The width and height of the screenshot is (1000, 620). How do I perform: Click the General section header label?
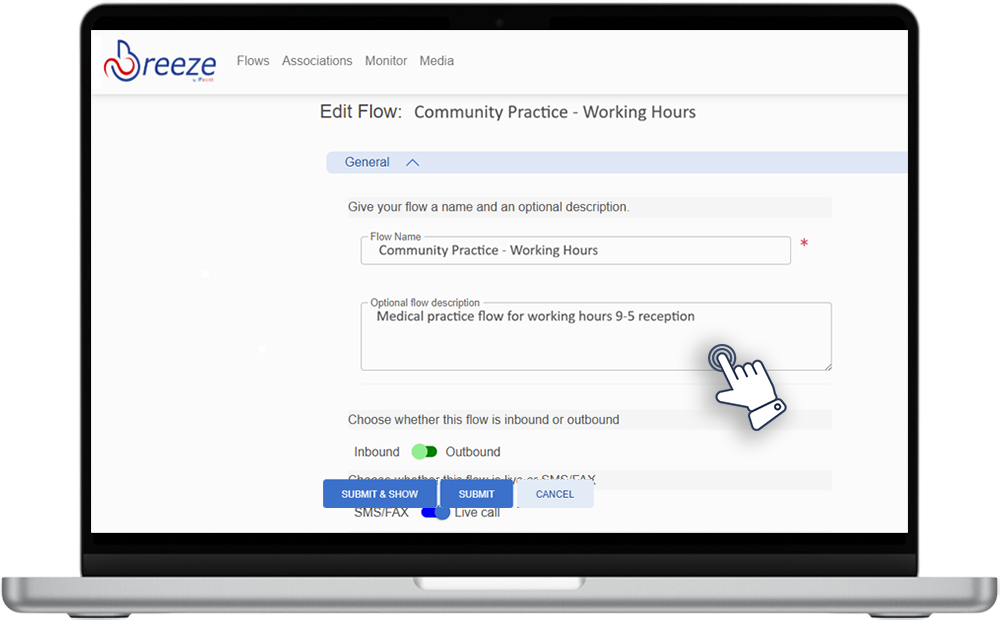[367, 162]
